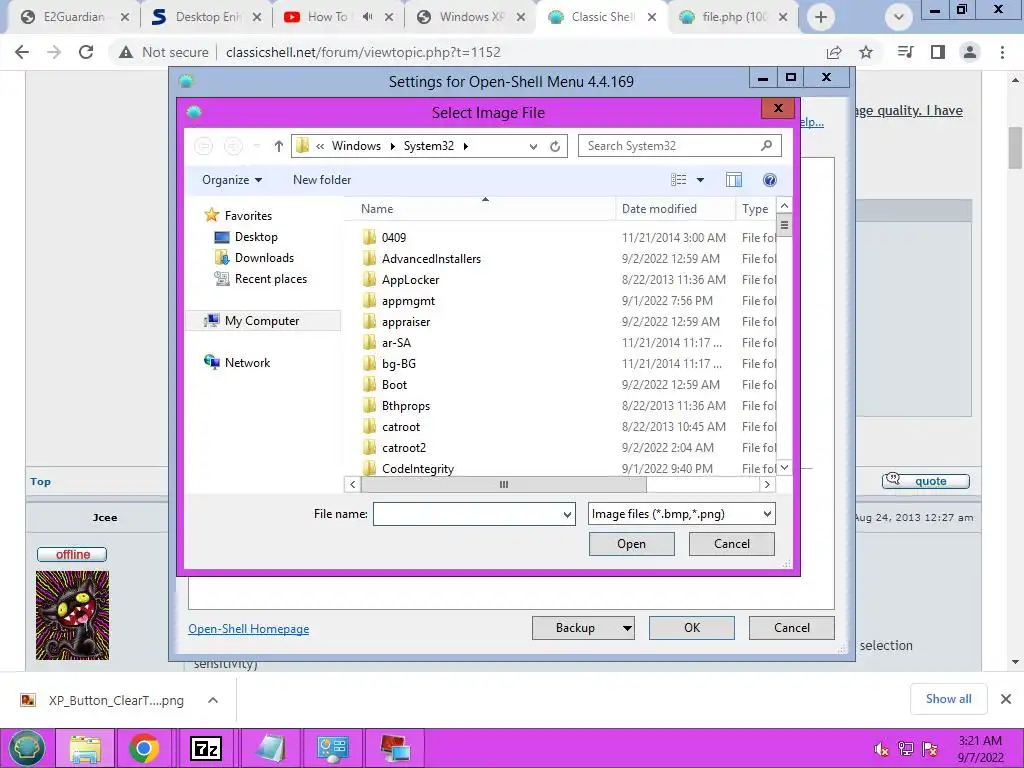Open the Organize dropdown

coord(232,180)
